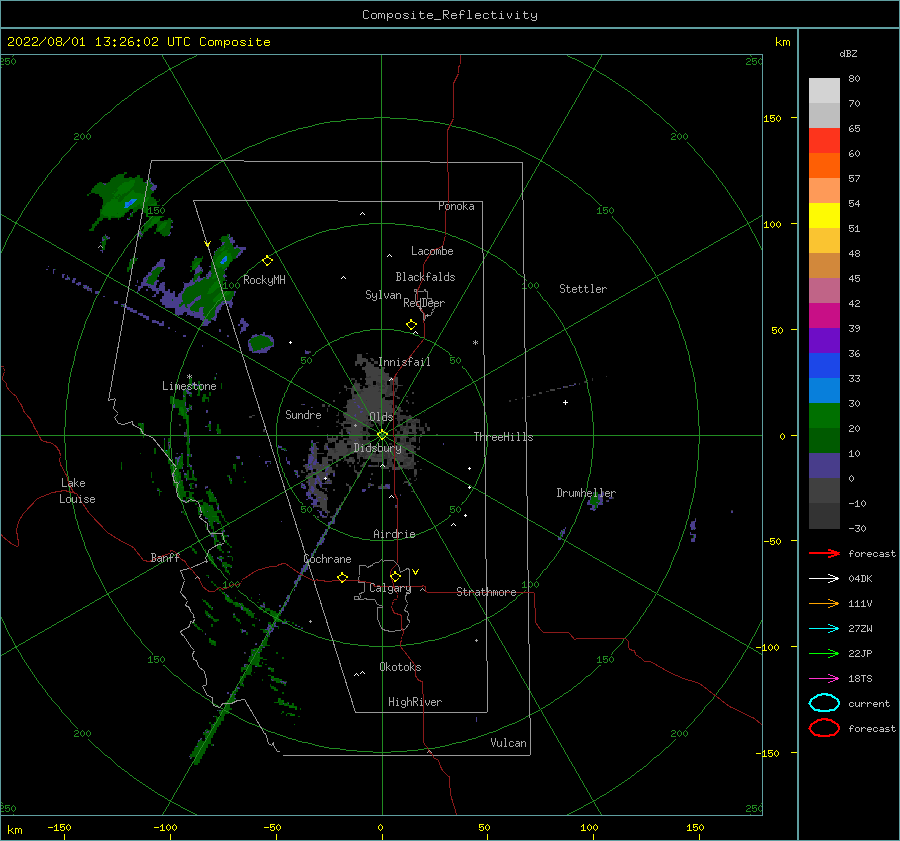Click the Composite_Reflectivity title text
This screenshot has height=841, width=900.
pos(449,15)
